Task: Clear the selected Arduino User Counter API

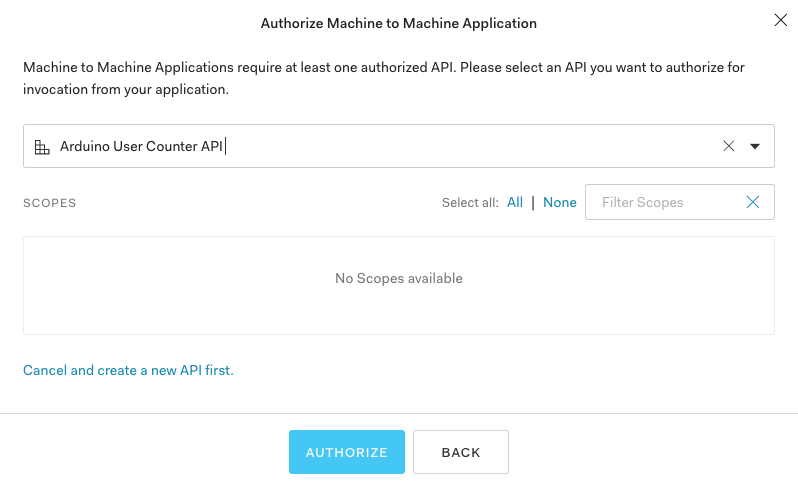Action: (729, 146)
